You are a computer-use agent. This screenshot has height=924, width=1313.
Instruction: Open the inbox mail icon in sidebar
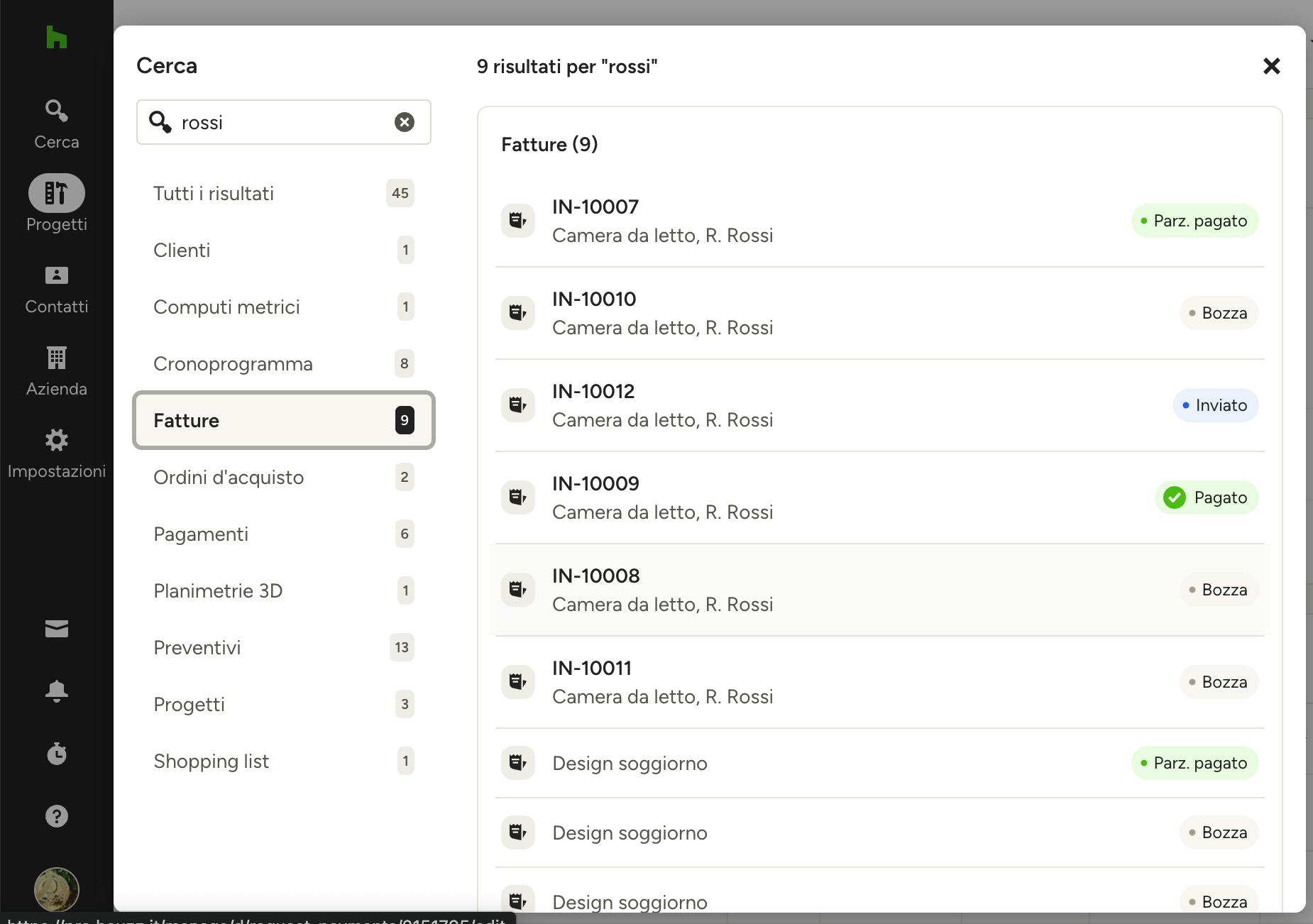(x=56, y=629)
